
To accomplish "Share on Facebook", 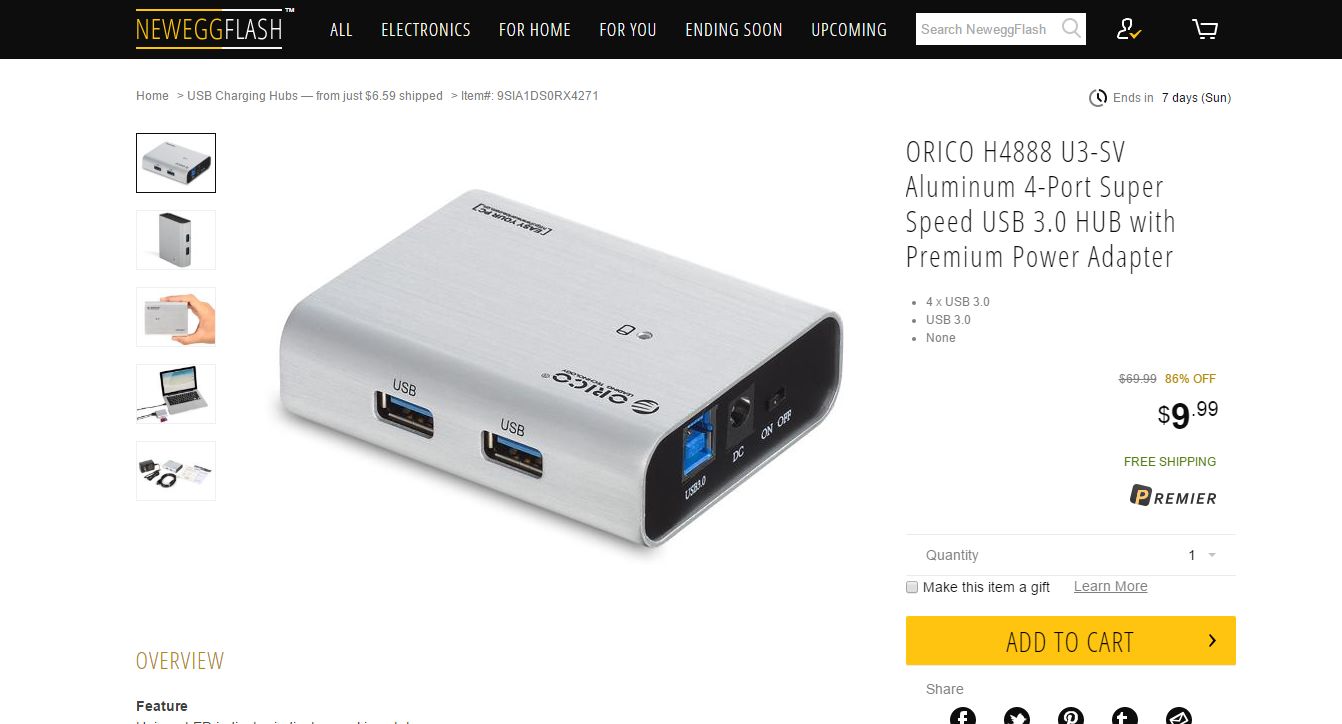I will (x=962, y=716).
